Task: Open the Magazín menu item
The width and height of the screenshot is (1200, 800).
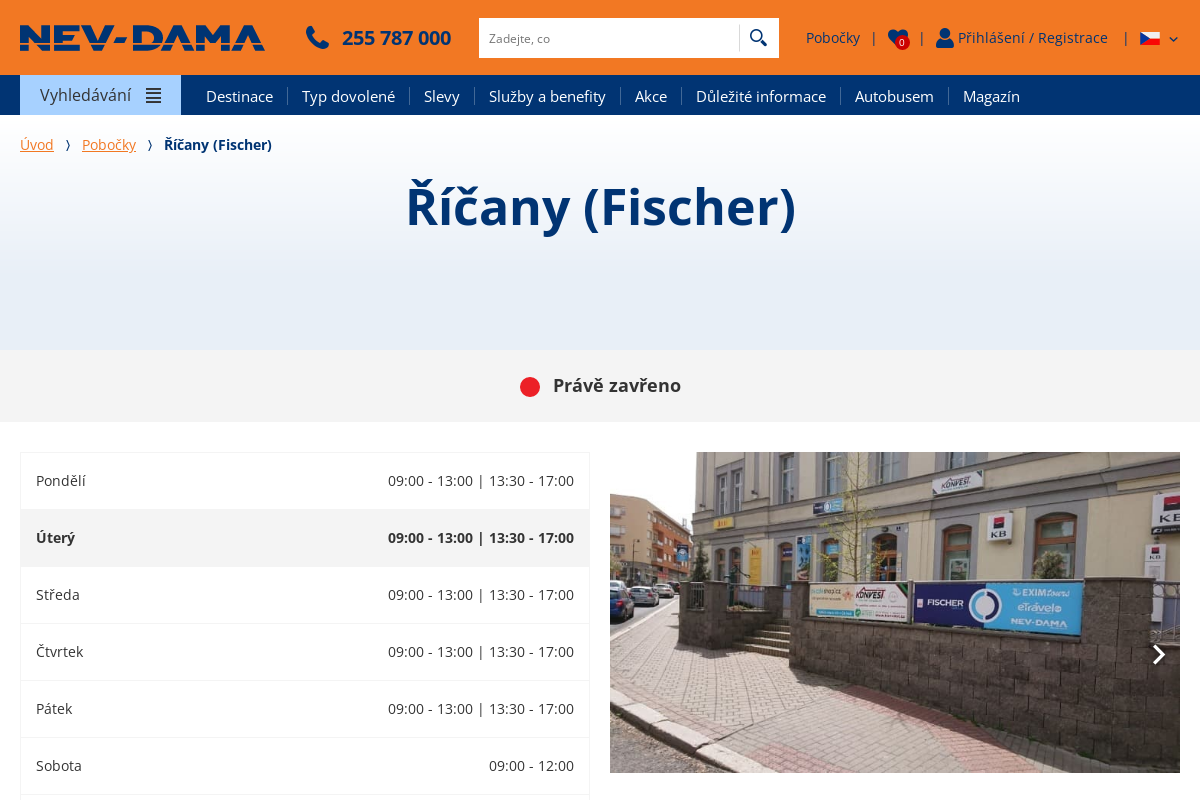Action: (991, 96)
